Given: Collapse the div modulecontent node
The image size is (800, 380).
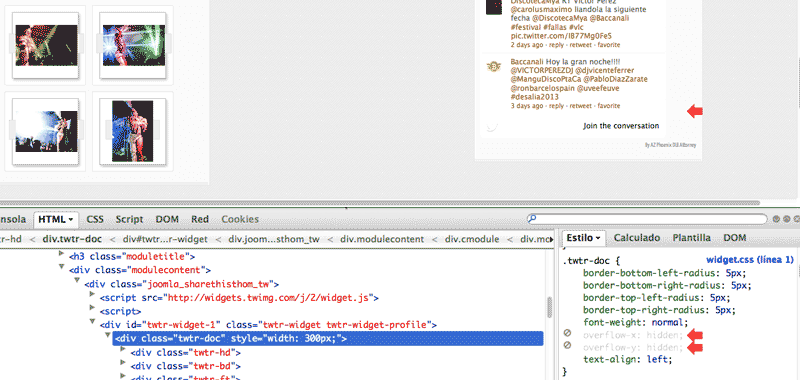Looking at the screenshot, I should coord(62,267).
